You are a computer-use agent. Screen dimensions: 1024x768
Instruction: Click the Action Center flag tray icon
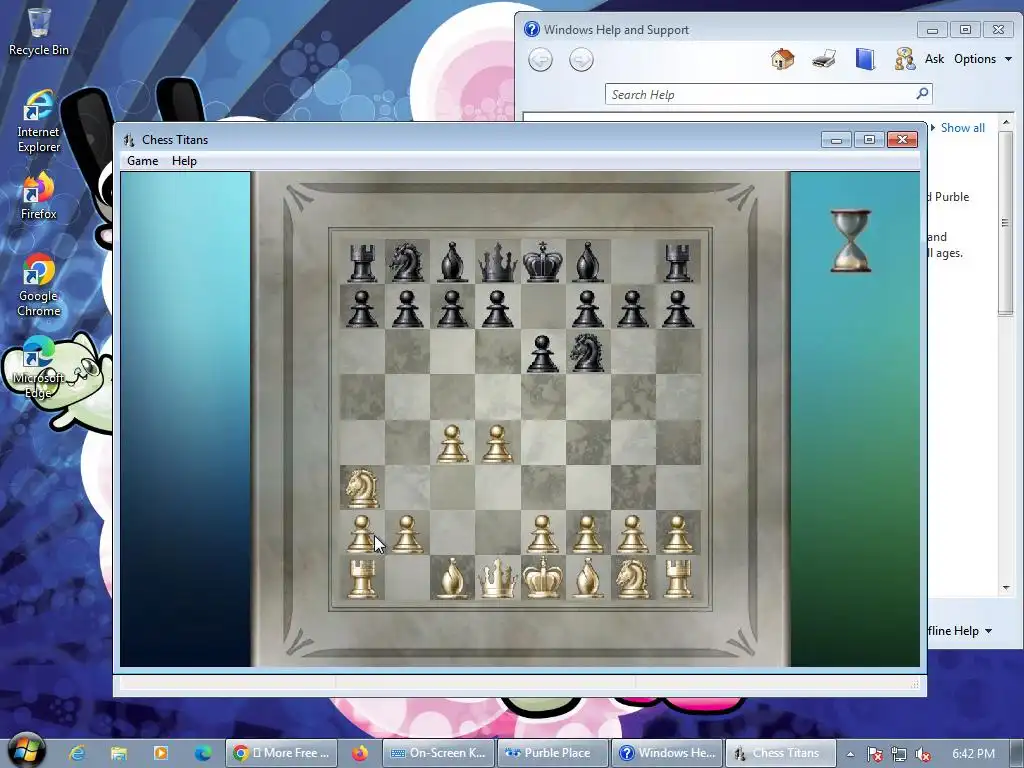874,754
